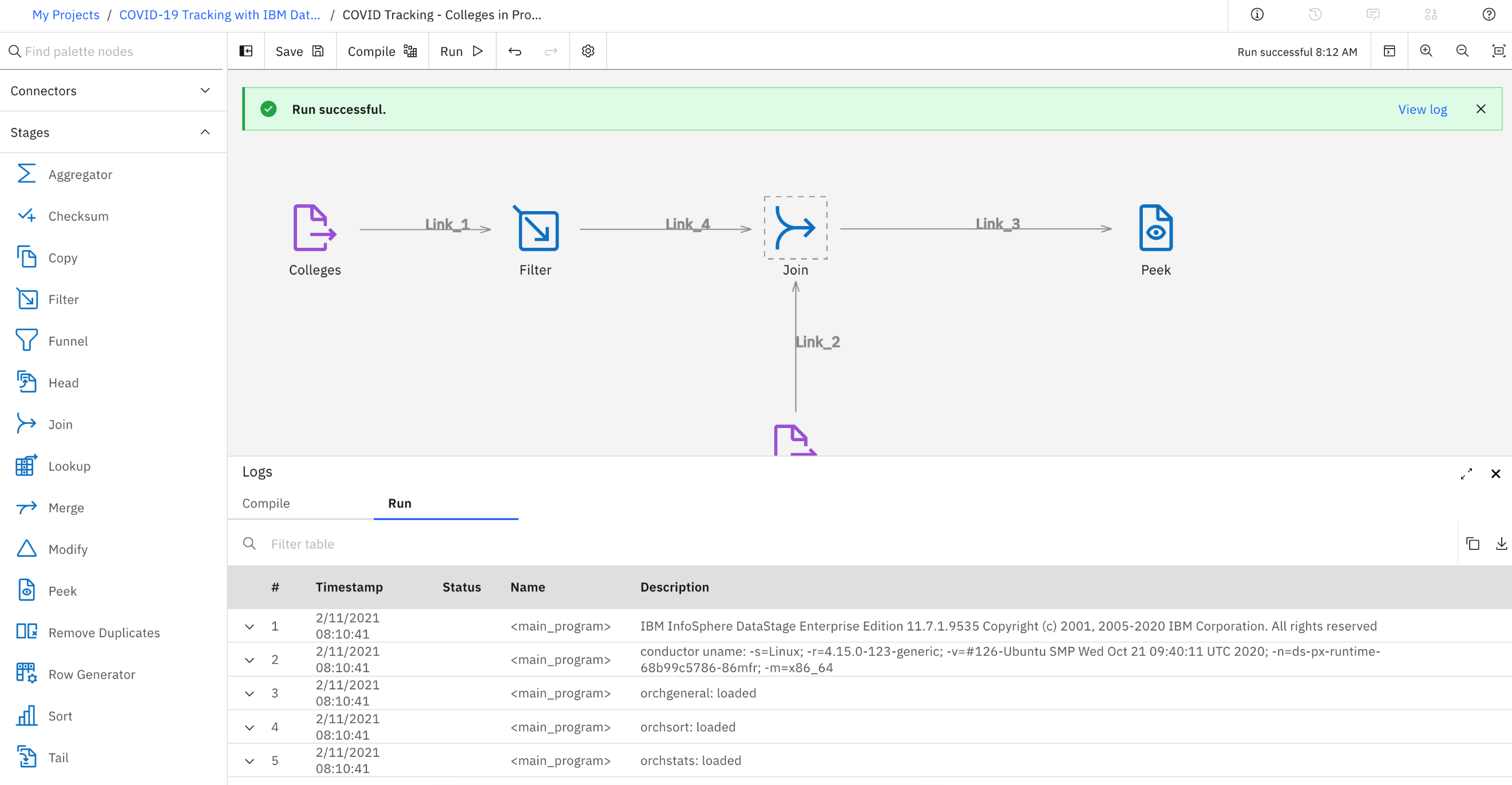
Task: Download the run logs
Action: [x=1502, y=544]
